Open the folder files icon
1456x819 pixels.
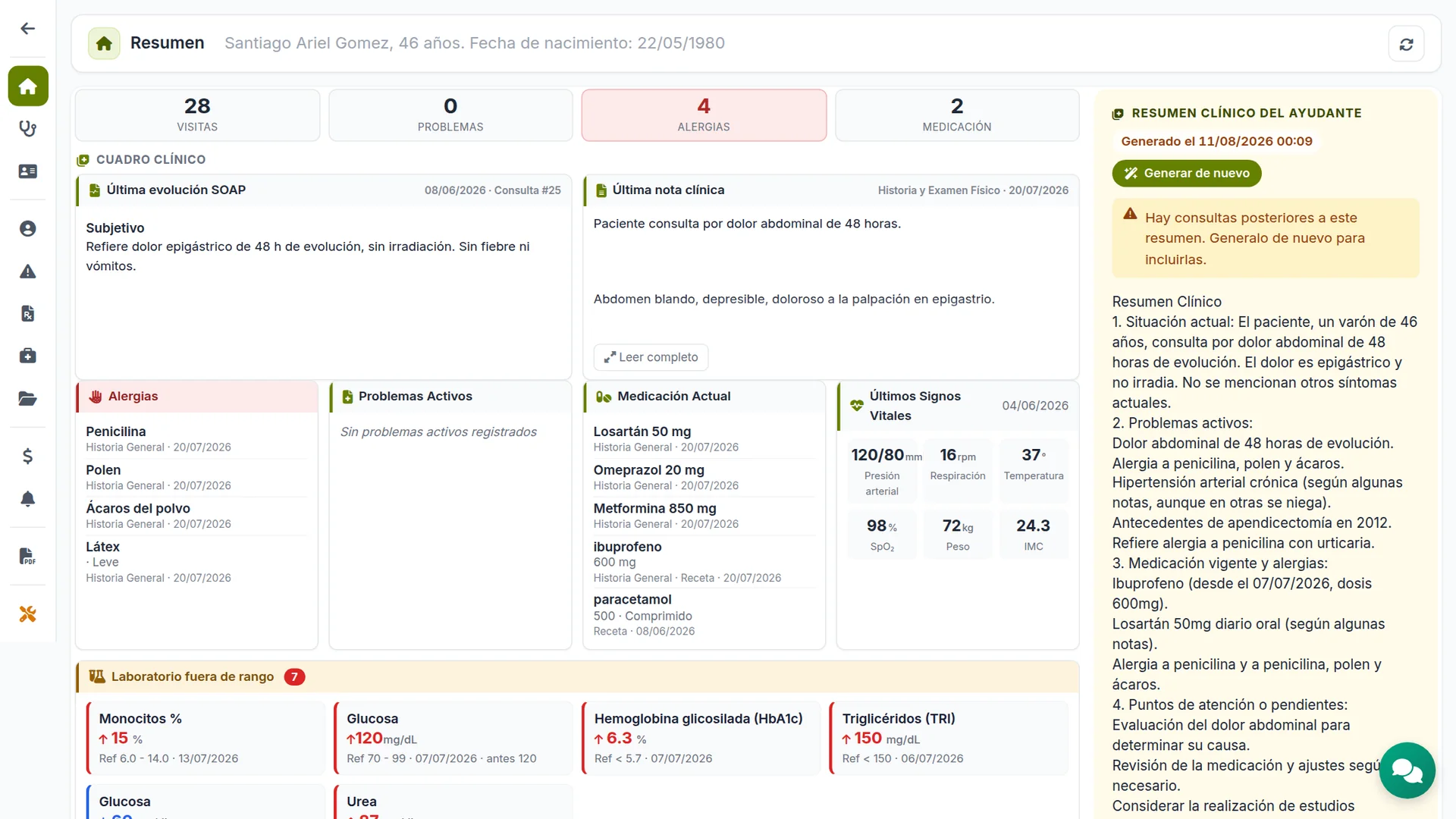coord(28,399)
